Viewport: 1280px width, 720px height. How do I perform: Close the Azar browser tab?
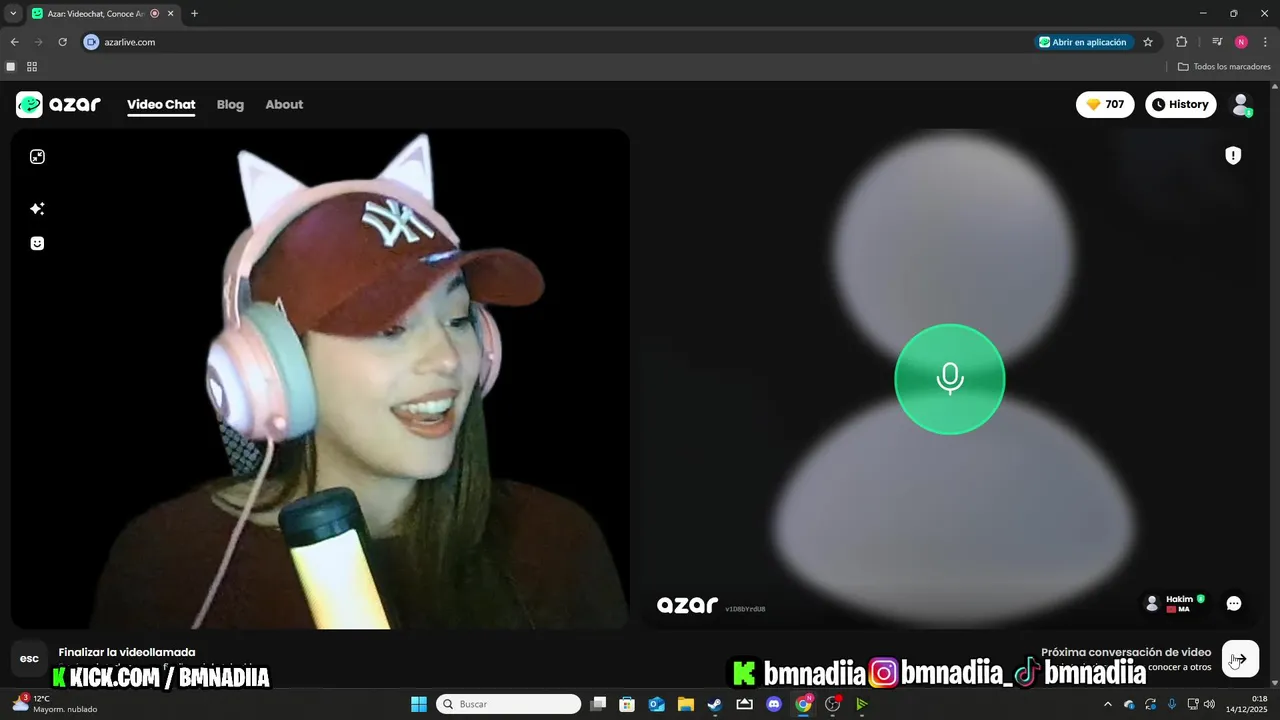(x=171, y=14)
